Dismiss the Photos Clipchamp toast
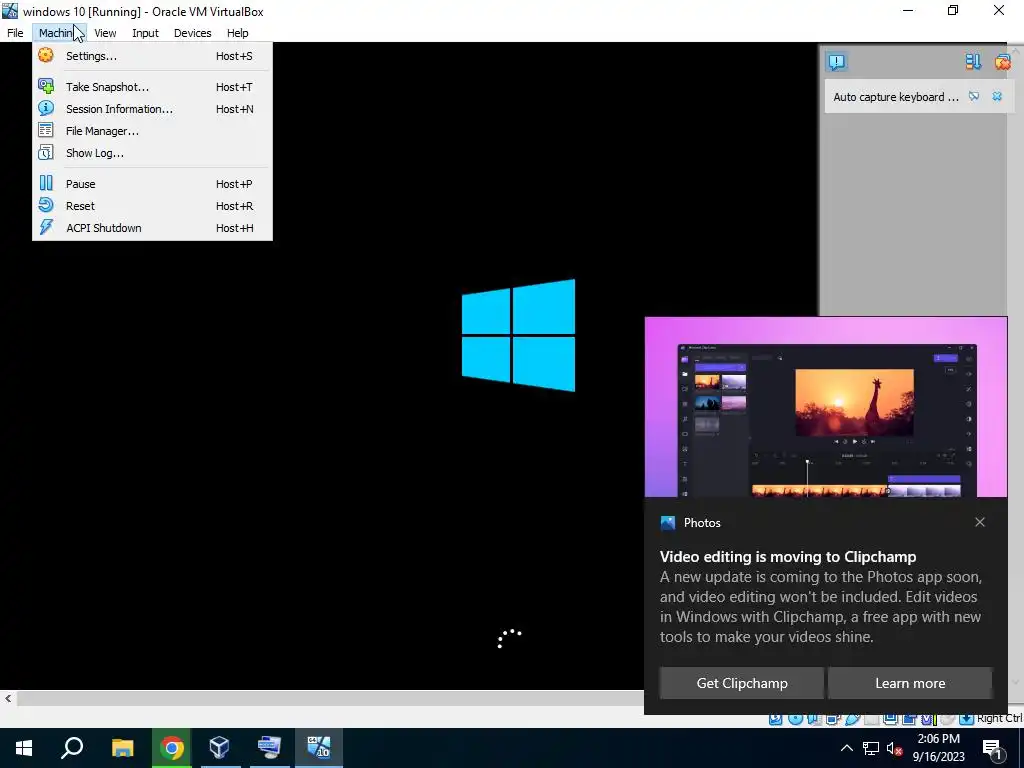The height and width of the screenshot is (768, 1024). pos(980,522)
